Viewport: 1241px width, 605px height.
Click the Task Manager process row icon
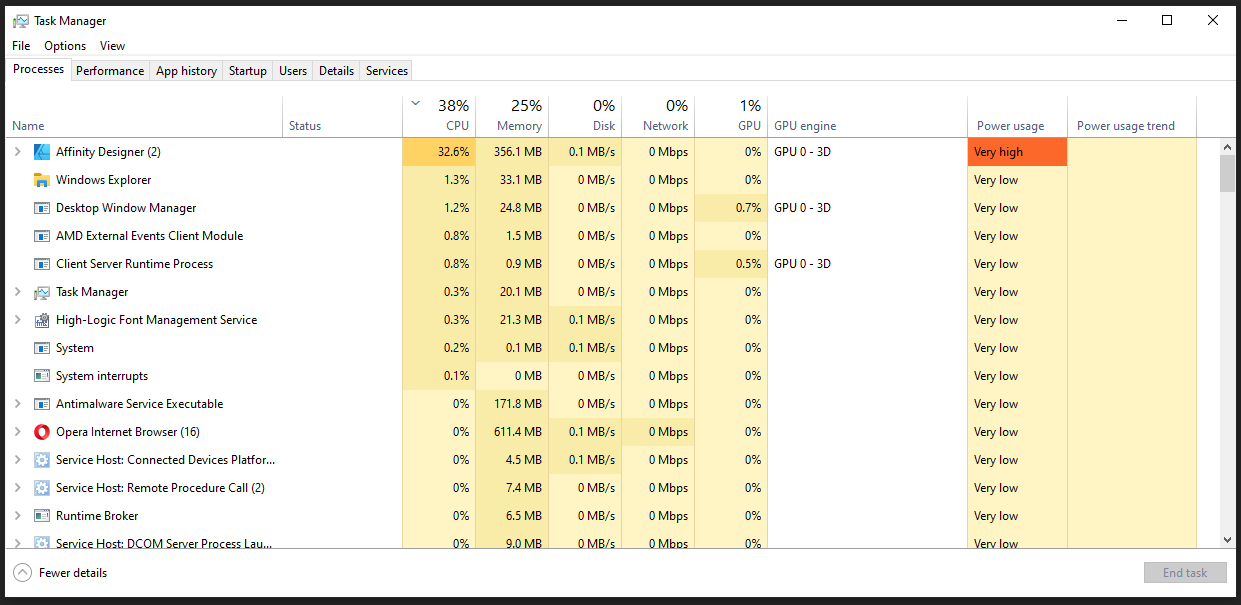pos(41,292)
